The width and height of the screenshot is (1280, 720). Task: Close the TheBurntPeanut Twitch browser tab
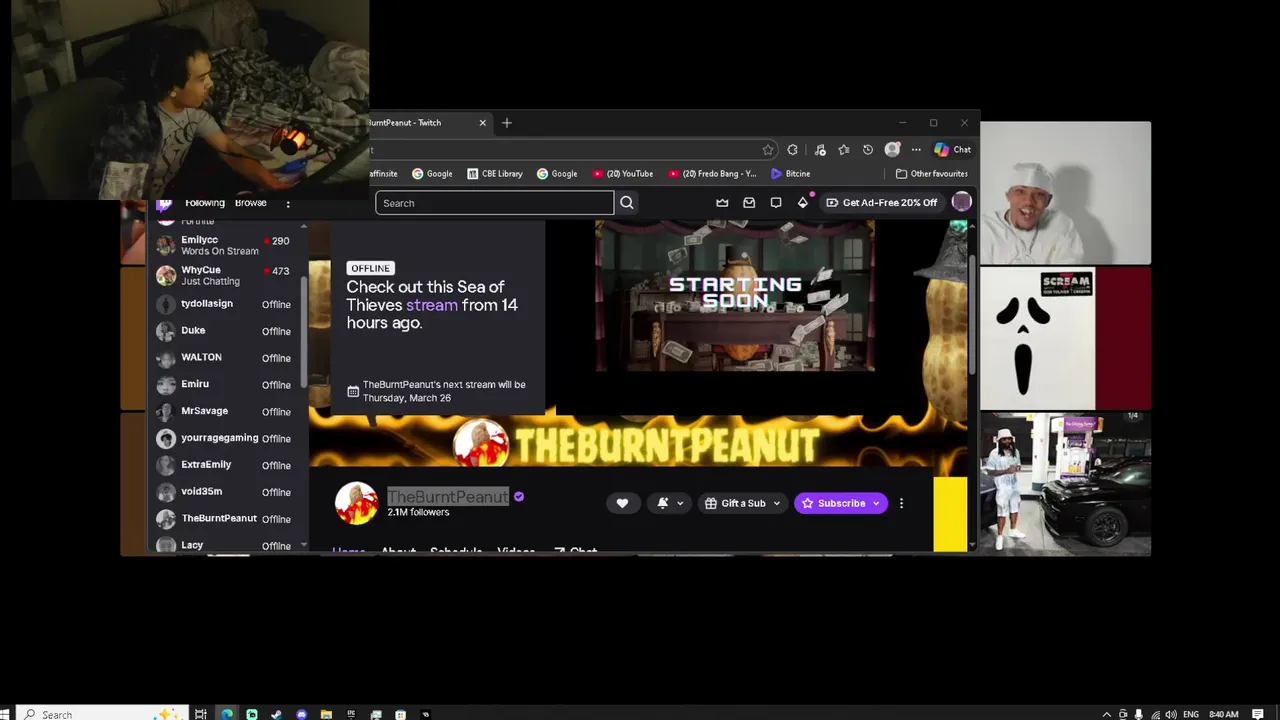482,123
